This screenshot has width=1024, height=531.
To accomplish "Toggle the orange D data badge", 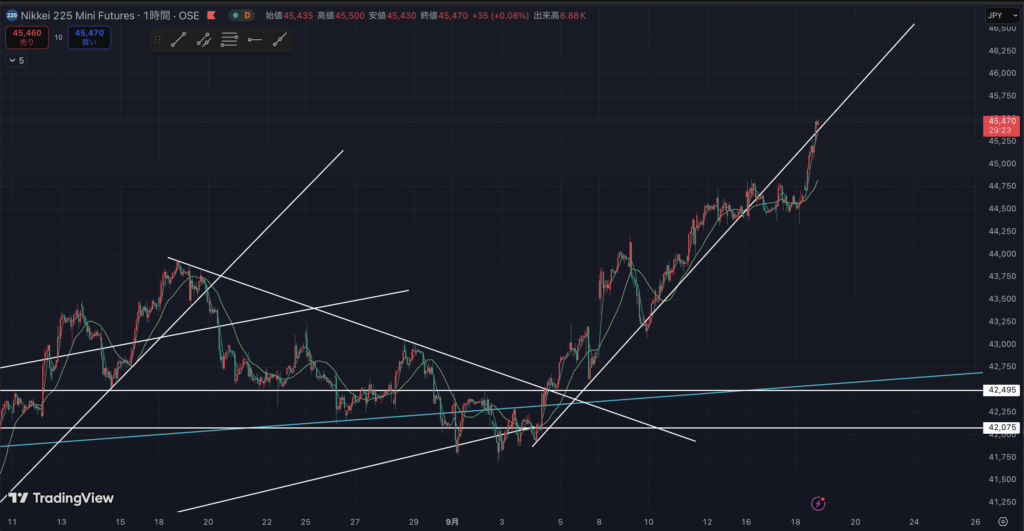I will pyautogui.click(x=248, y=16).
